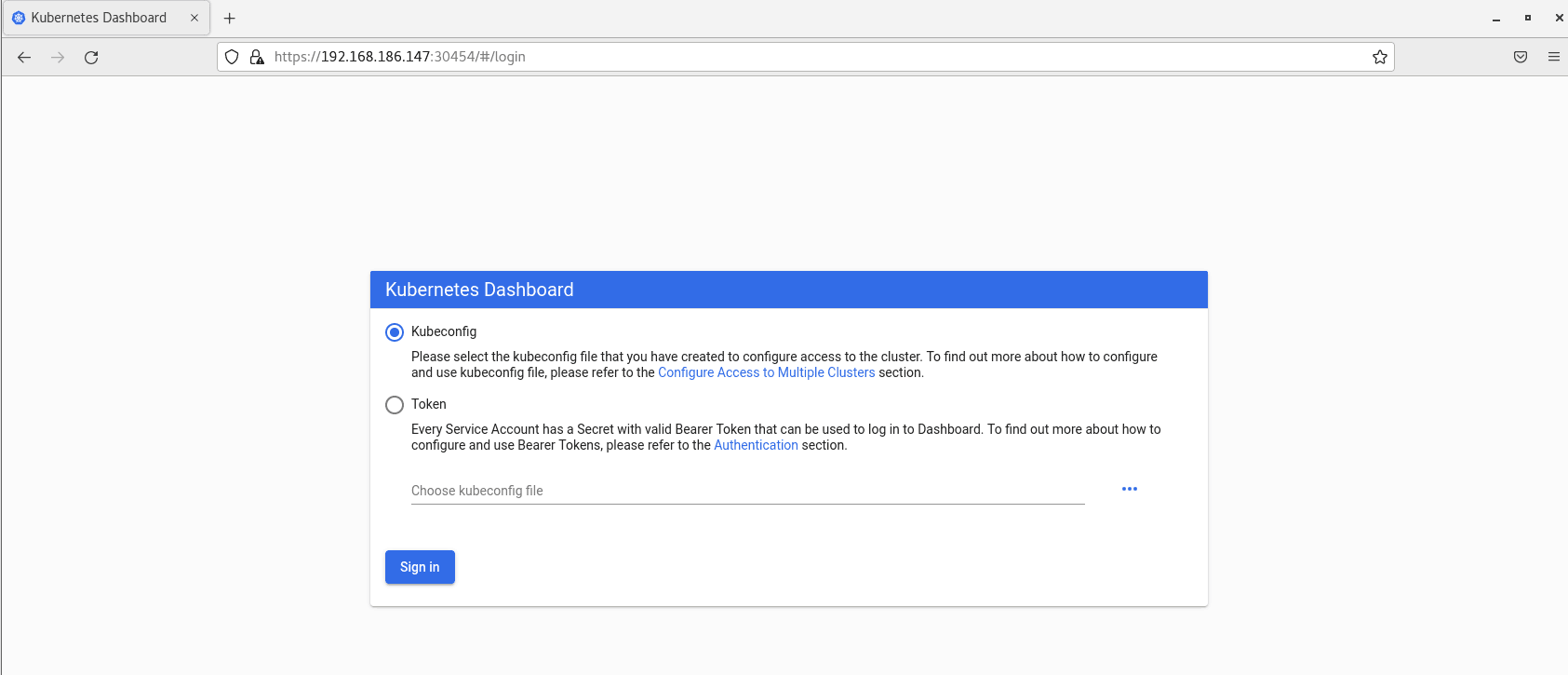Click the Kubernetes Dashboard tab

tap(99, 18)
